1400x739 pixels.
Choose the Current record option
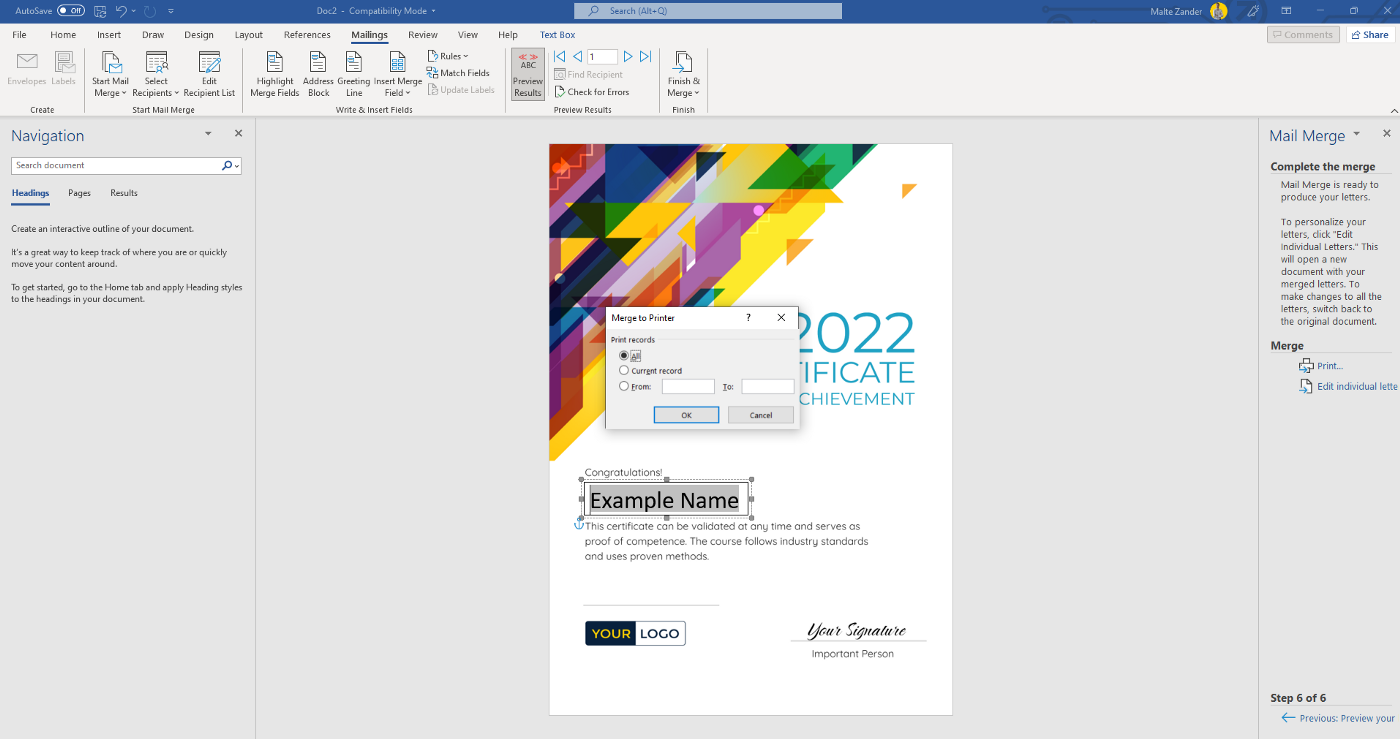623,370
